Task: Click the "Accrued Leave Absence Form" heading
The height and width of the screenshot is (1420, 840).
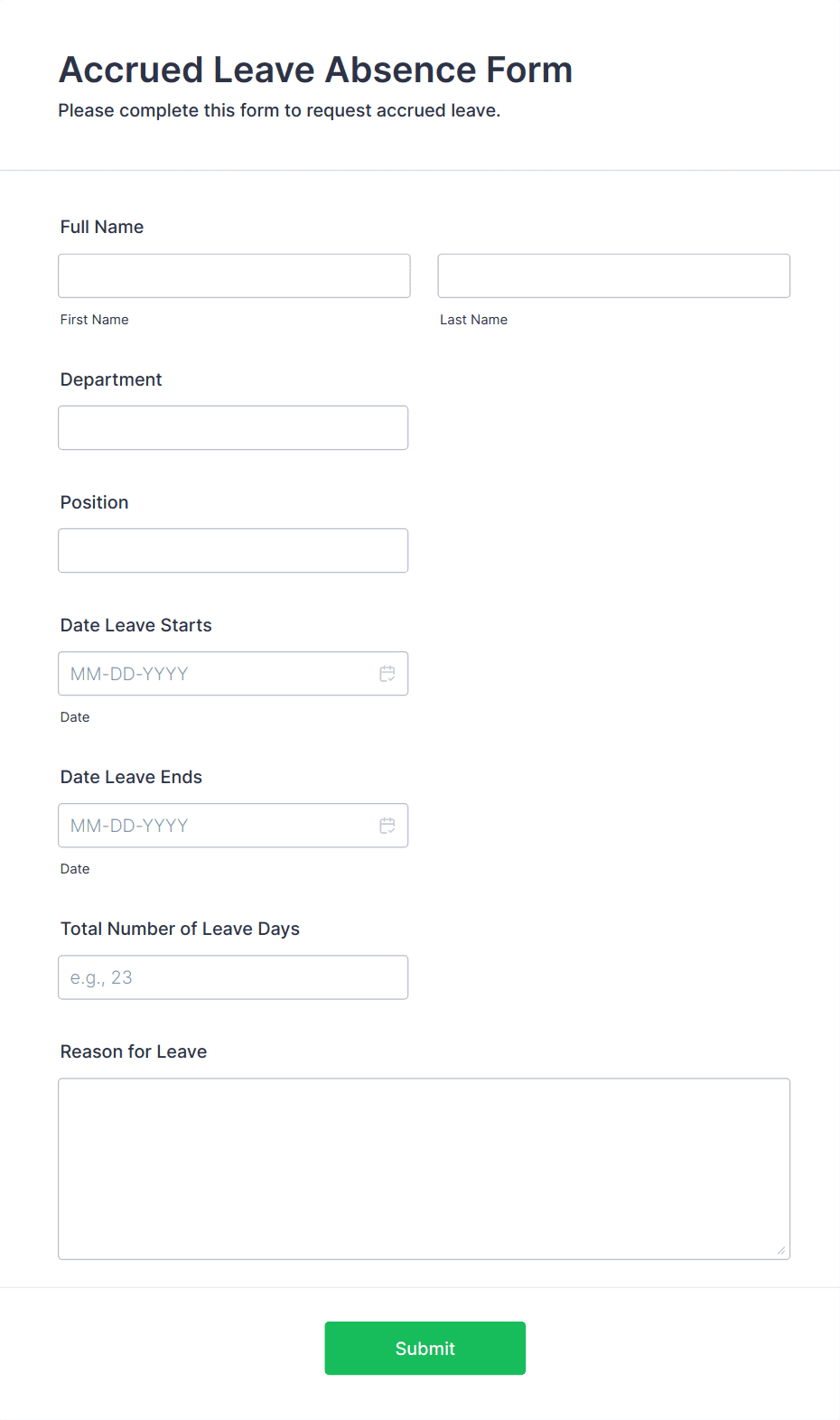Action: click(316, 70)
